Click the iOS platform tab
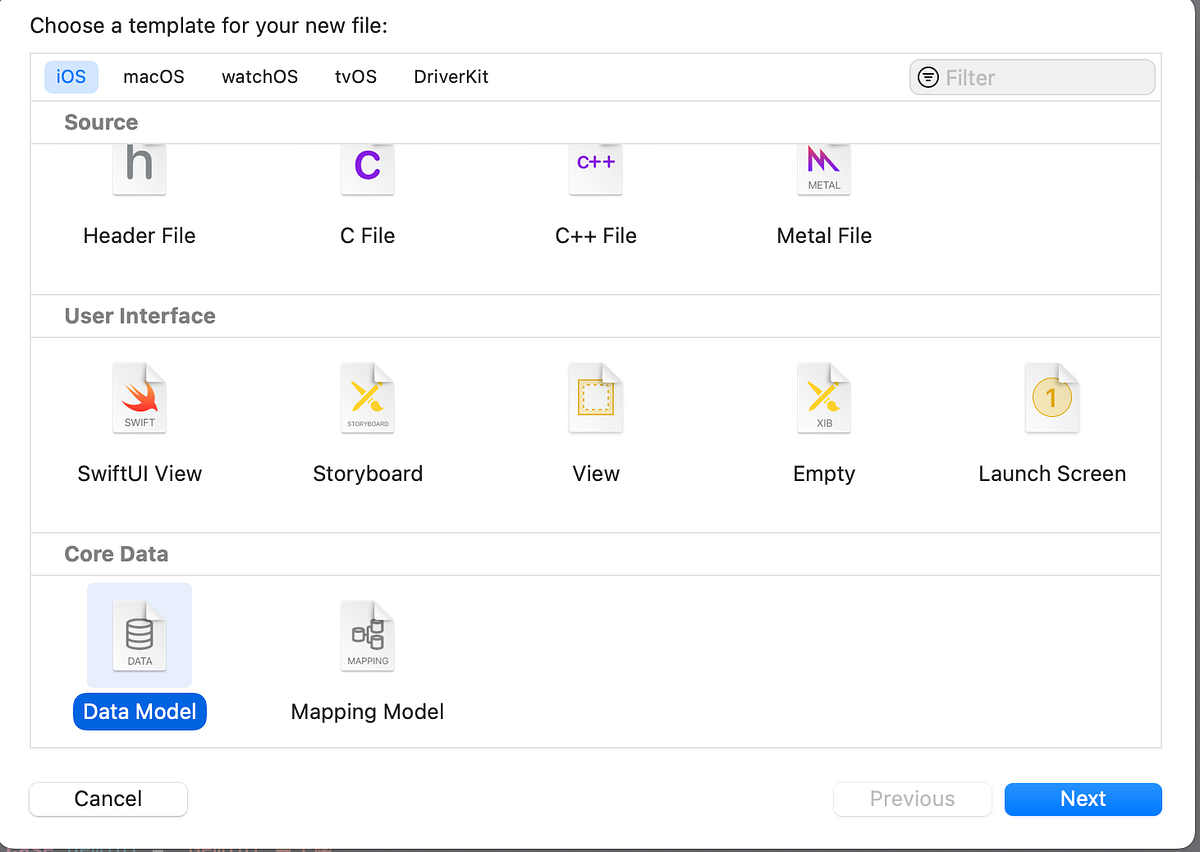Image resolution: width=1200 pixels, height=852 pixels. [71, 76]
